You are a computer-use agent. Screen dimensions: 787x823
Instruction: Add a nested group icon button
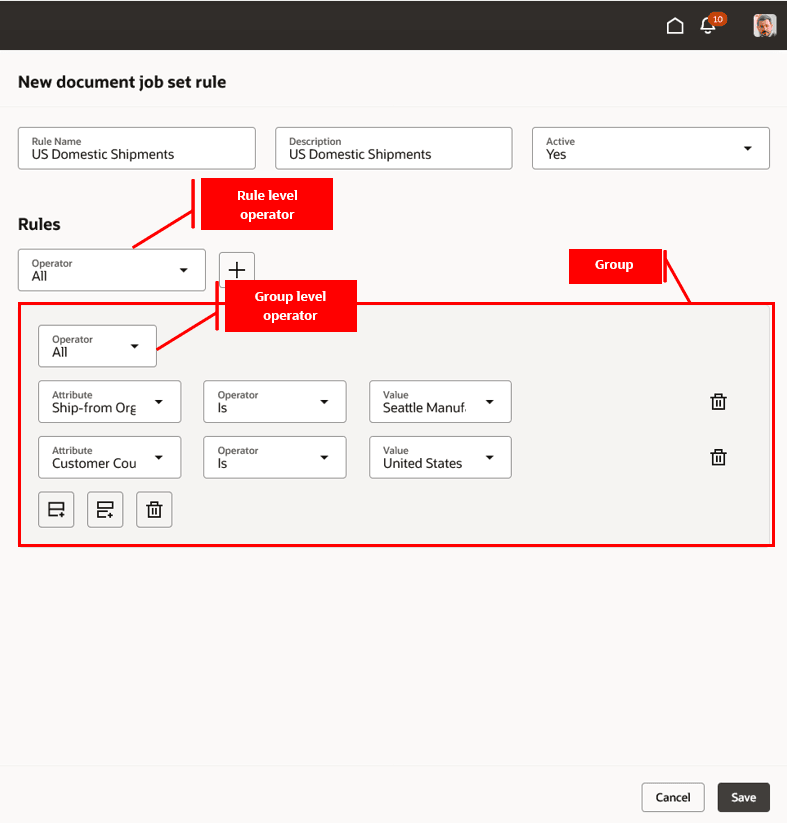click(105, 510)
